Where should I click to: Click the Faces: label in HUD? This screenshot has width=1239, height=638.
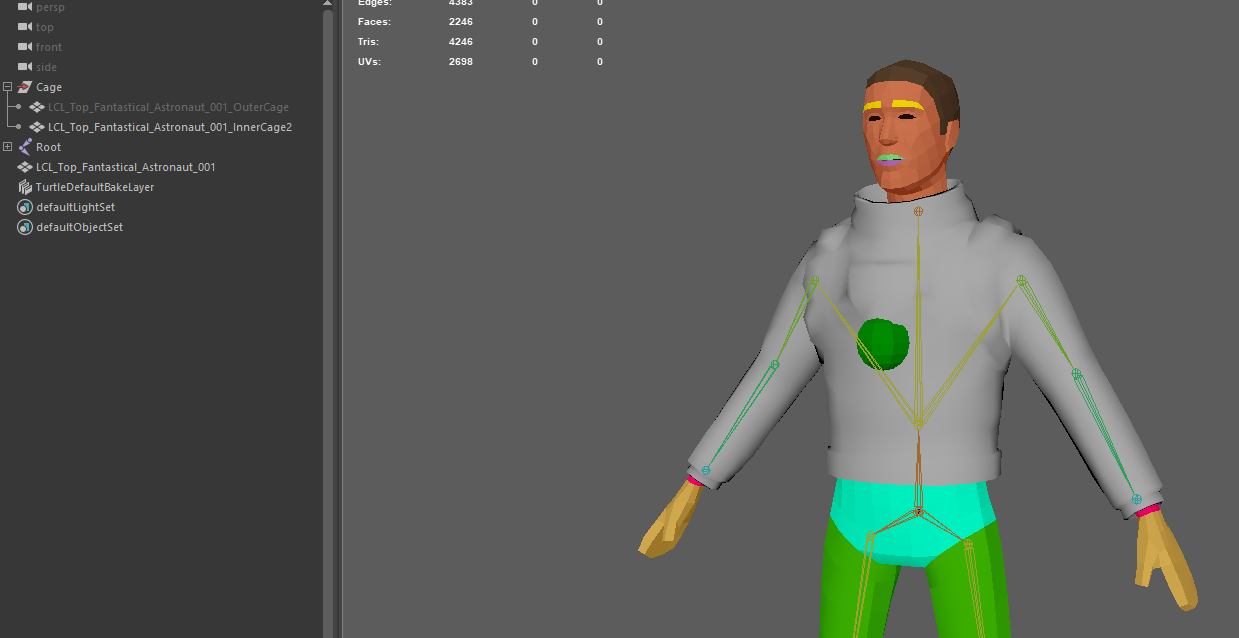click(375, 21)
